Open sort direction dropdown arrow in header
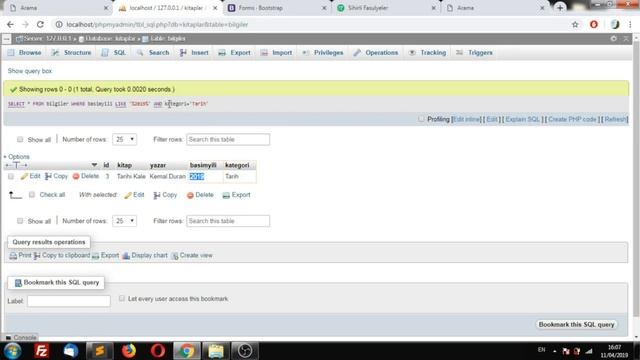 click(x=94, y=165)
